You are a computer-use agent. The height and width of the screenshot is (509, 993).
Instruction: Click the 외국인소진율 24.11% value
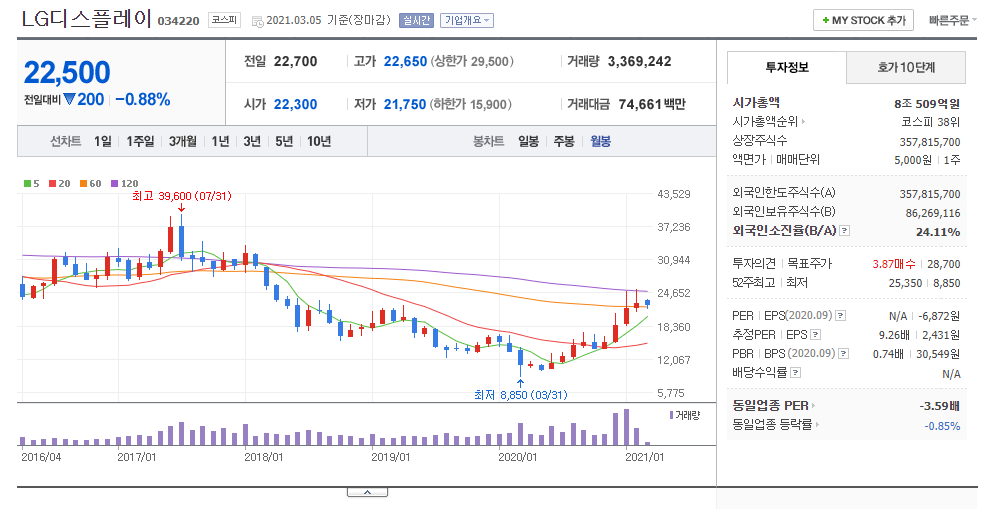tap(938, 232)
